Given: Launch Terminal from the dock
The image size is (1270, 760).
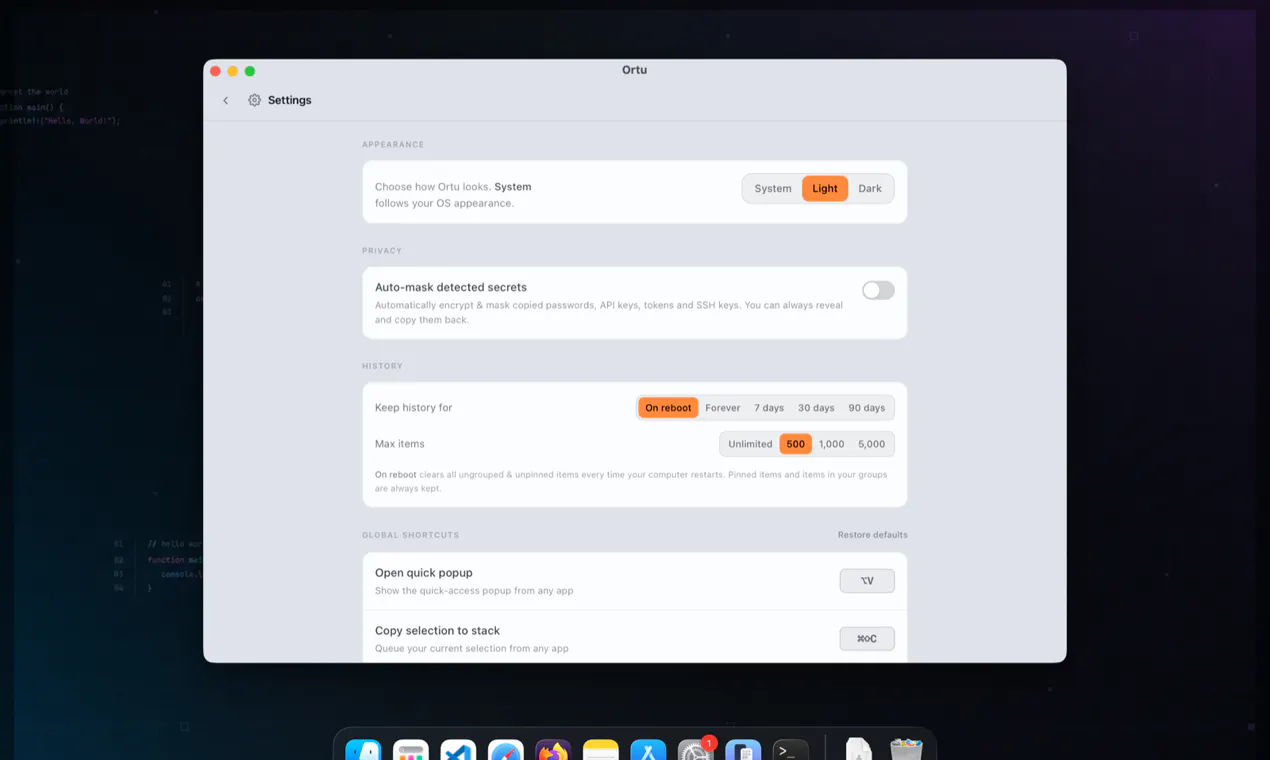Looking at the screenshot, I should (791, 751).
